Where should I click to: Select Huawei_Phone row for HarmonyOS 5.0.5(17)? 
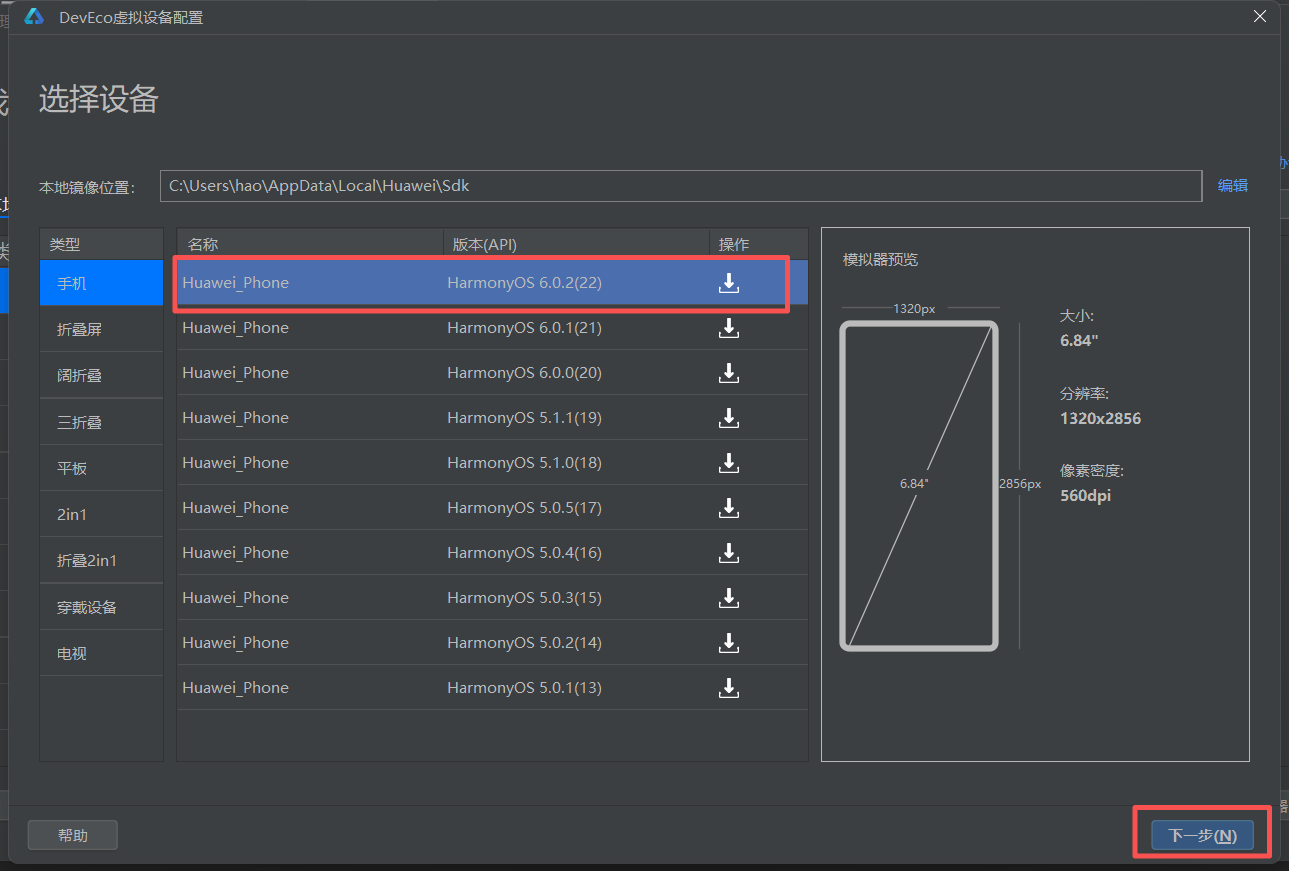(492, 508)
